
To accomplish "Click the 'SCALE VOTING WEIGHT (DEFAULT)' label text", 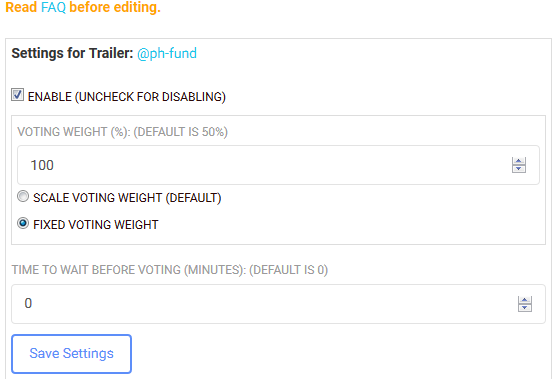I will (x=127, y=198).
